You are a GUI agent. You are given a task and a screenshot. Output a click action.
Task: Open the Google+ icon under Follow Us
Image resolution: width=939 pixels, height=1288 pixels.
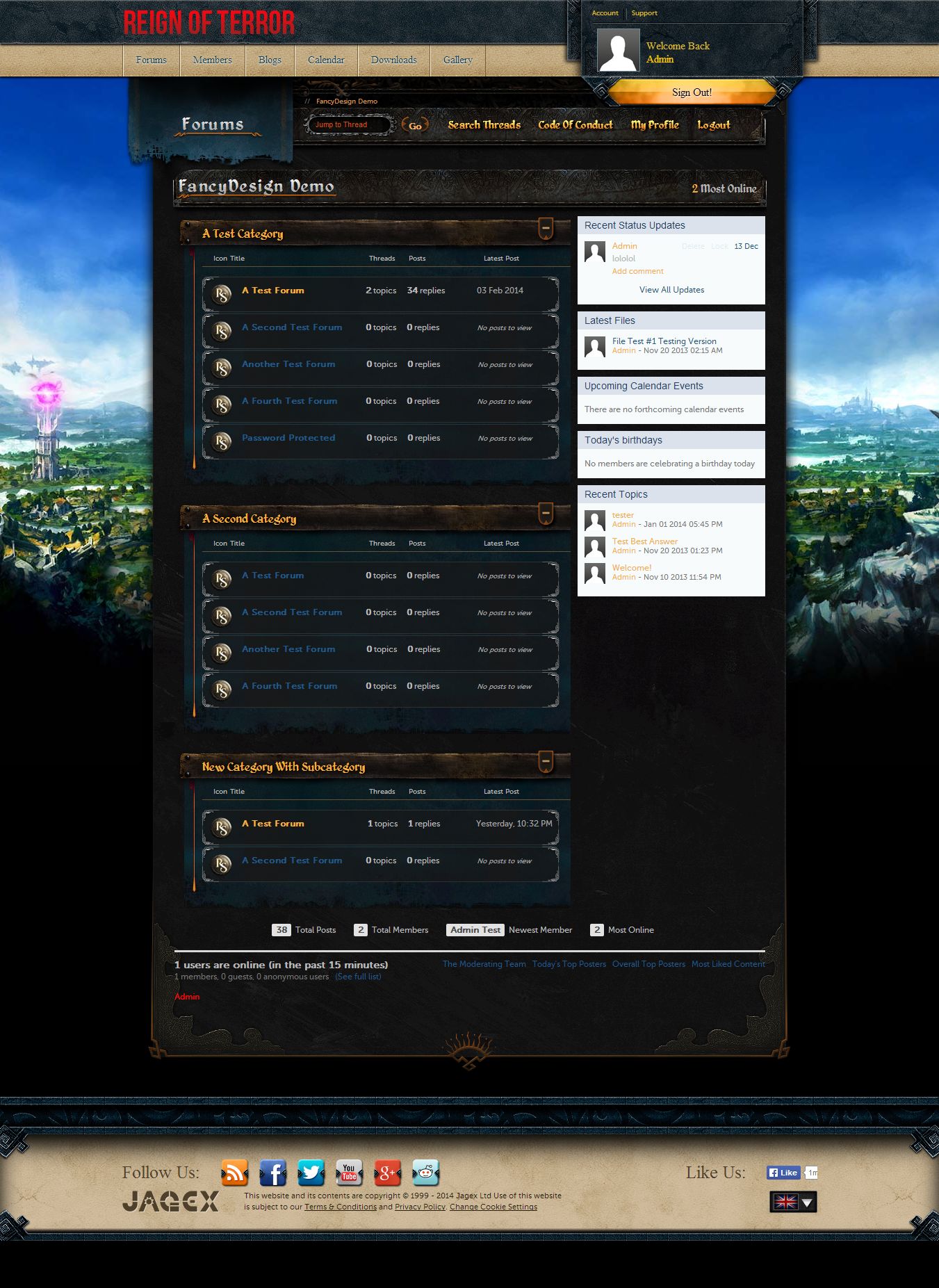(x=387, y=1173)
